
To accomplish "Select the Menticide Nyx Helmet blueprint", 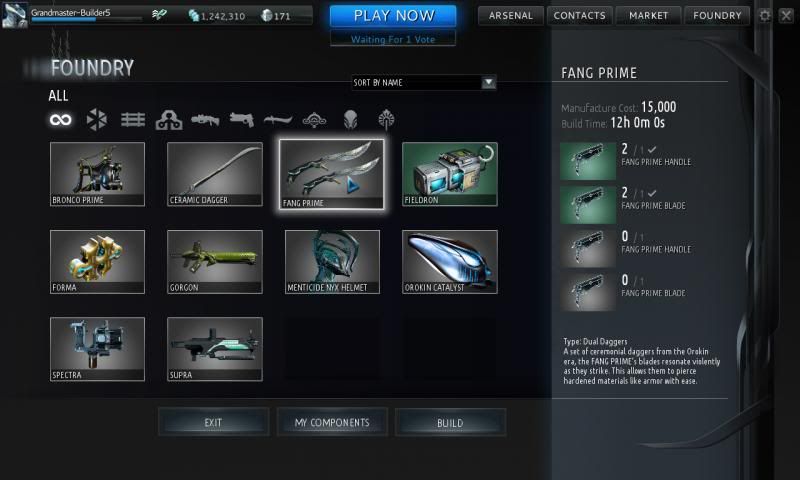I will tap(332, 262).
